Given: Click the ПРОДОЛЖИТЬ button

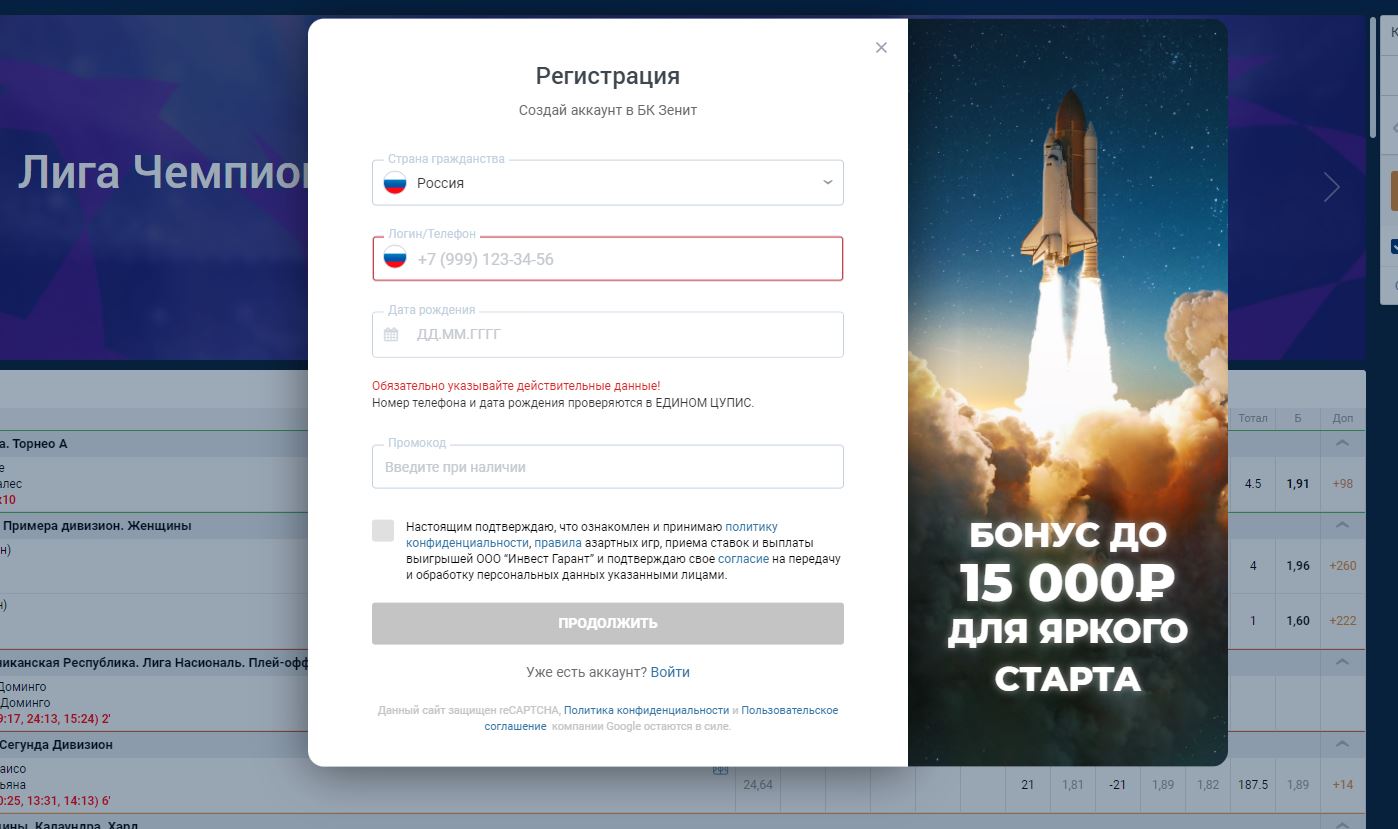Looking at the screenshot, I should click(x=608, y=623).
